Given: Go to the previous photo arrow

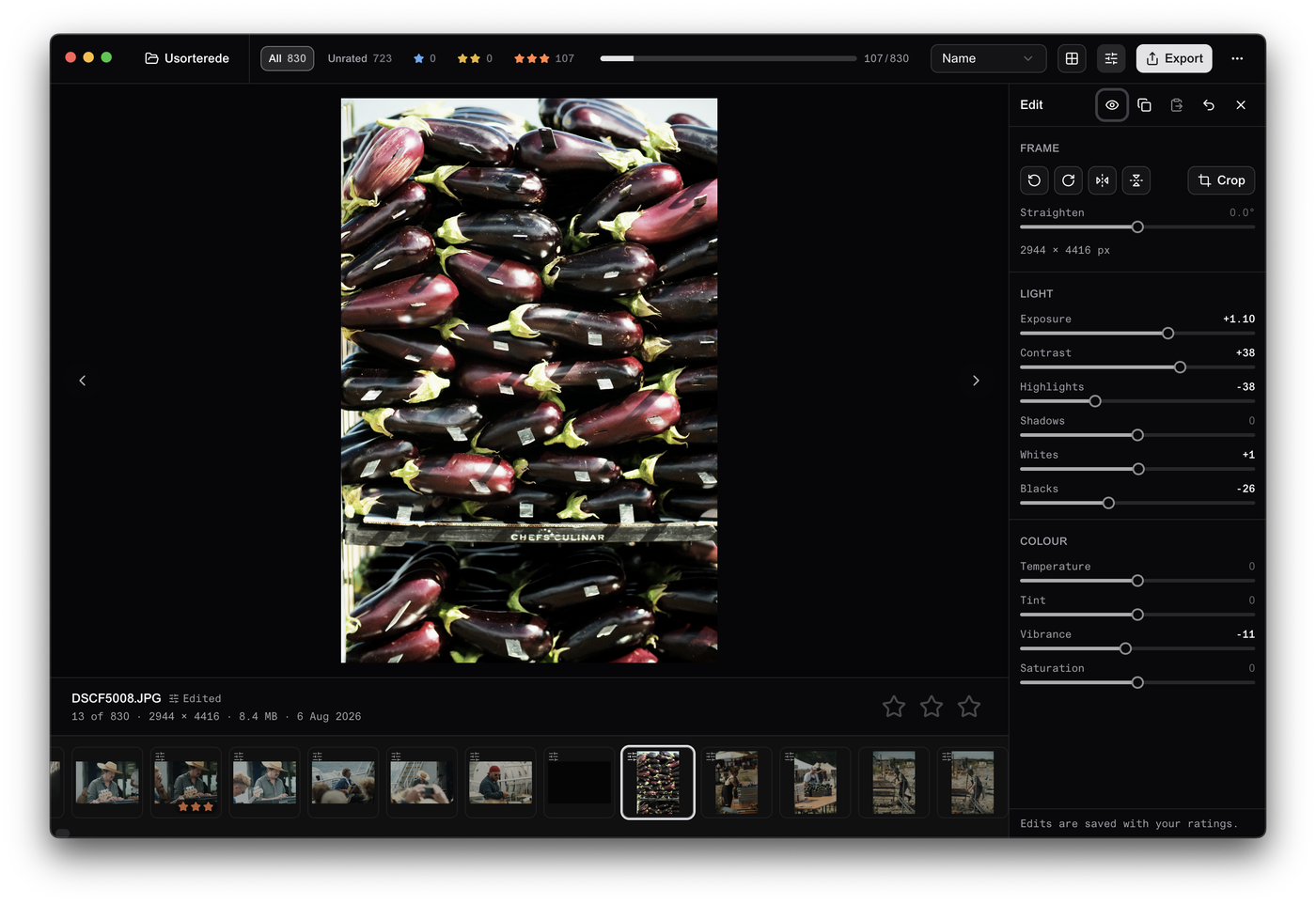Looking at the screenshot, I should [83, 381].
